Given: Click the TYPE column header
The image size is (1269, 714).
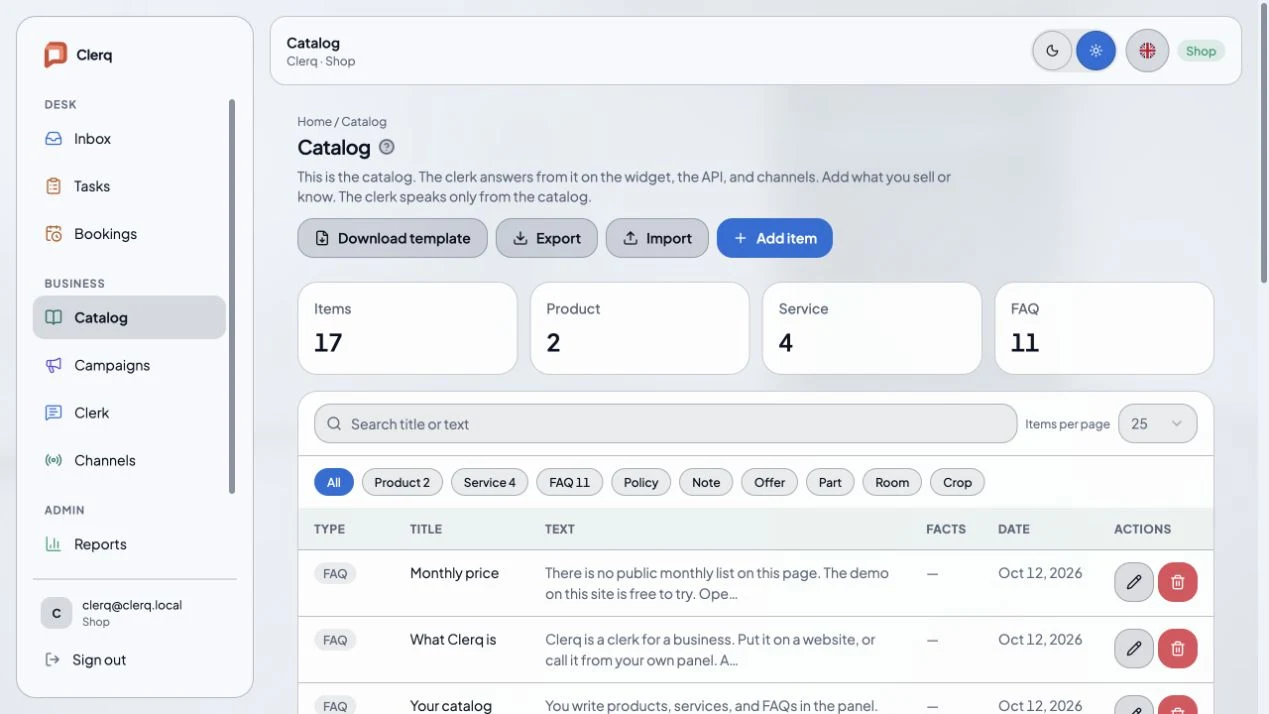Looking at the screenshot, I should 328,529.
